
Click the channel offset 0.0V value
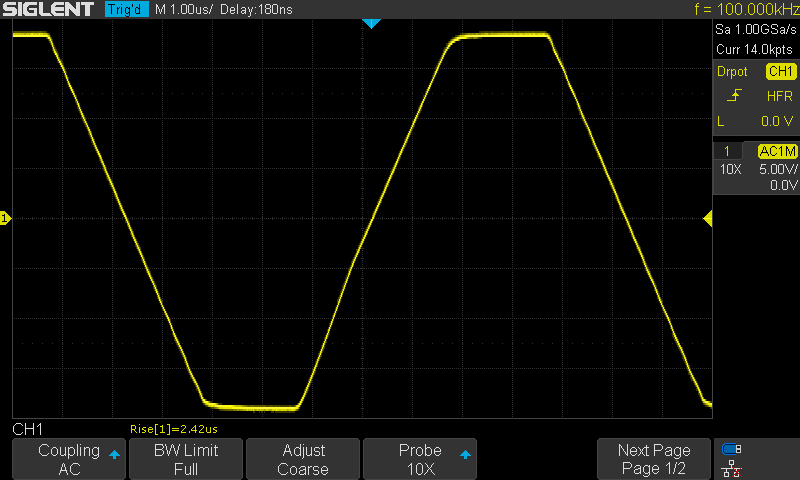(783, 185)
